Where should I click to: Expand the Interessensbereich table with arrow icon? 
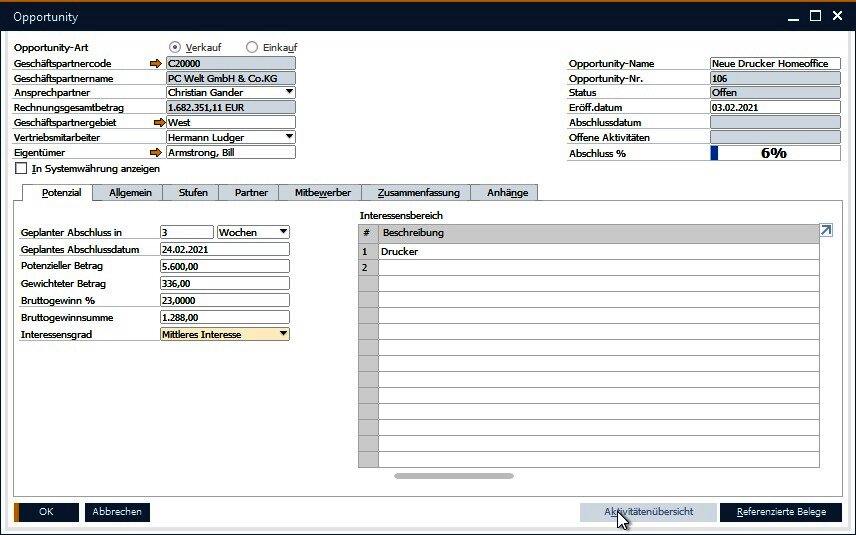click(826, 231)
